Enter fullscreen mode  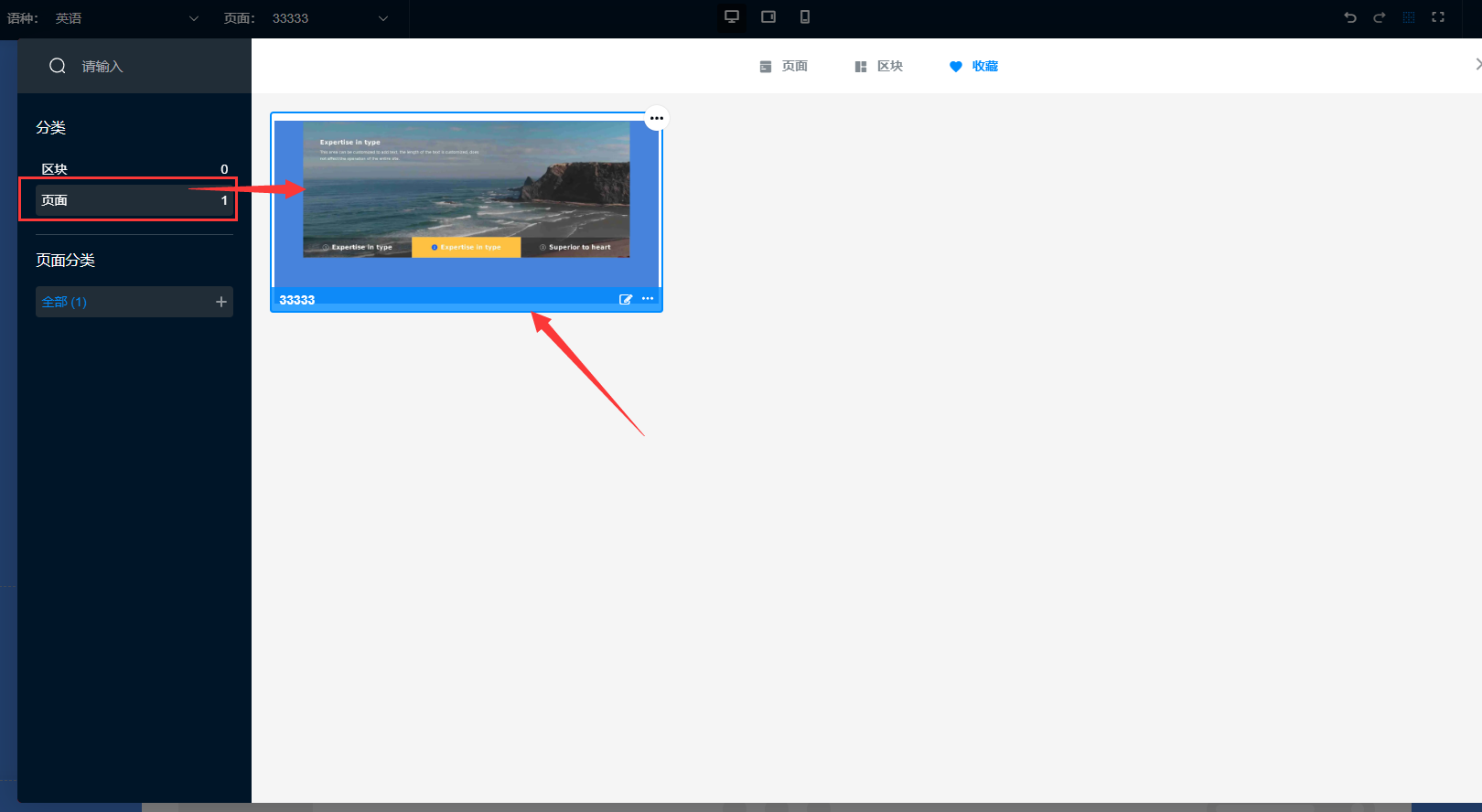1438,17
